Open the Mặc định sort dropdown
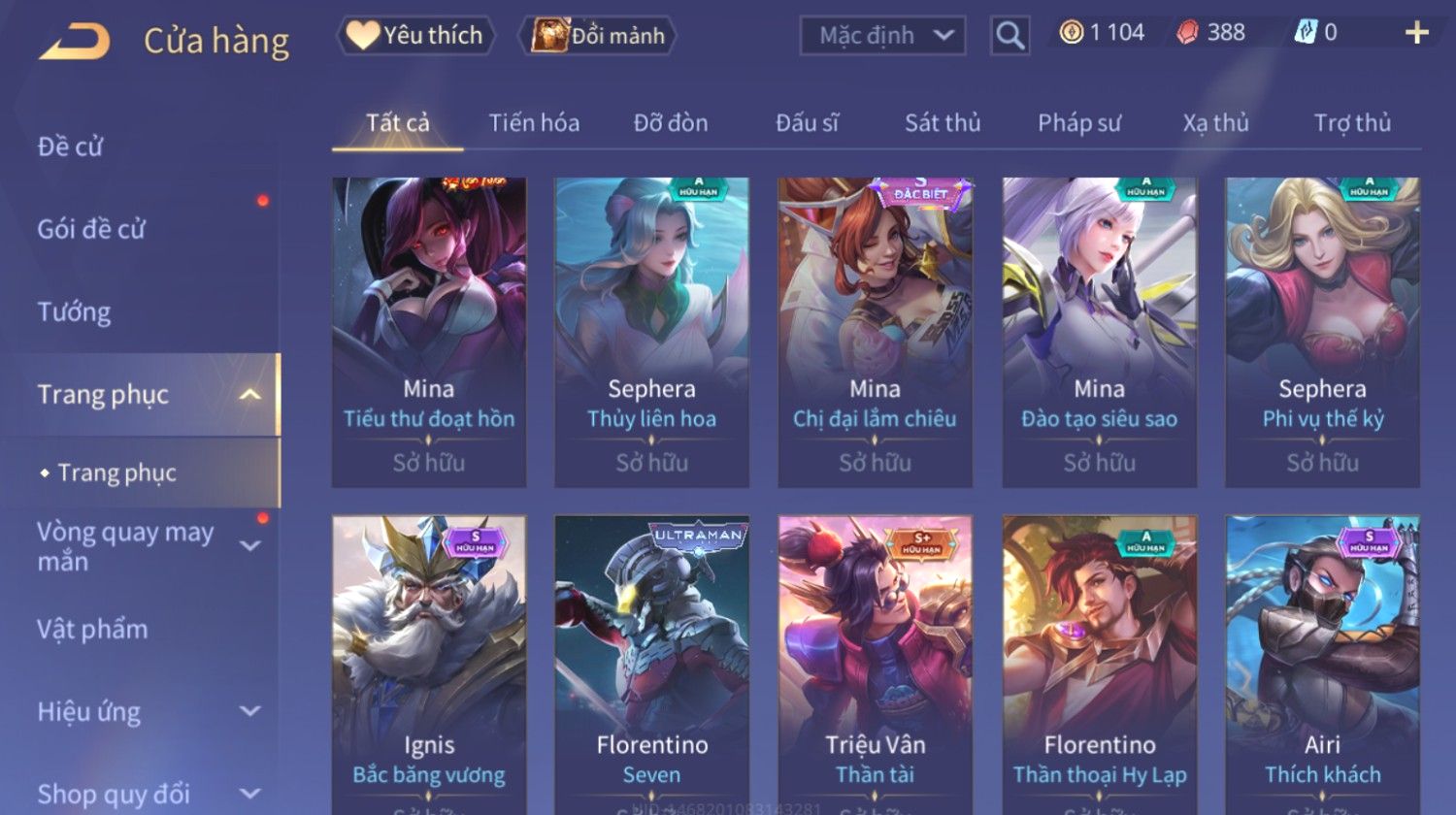Image resolution: width=1456 pixels, height=815 pixels. point(882,36)
